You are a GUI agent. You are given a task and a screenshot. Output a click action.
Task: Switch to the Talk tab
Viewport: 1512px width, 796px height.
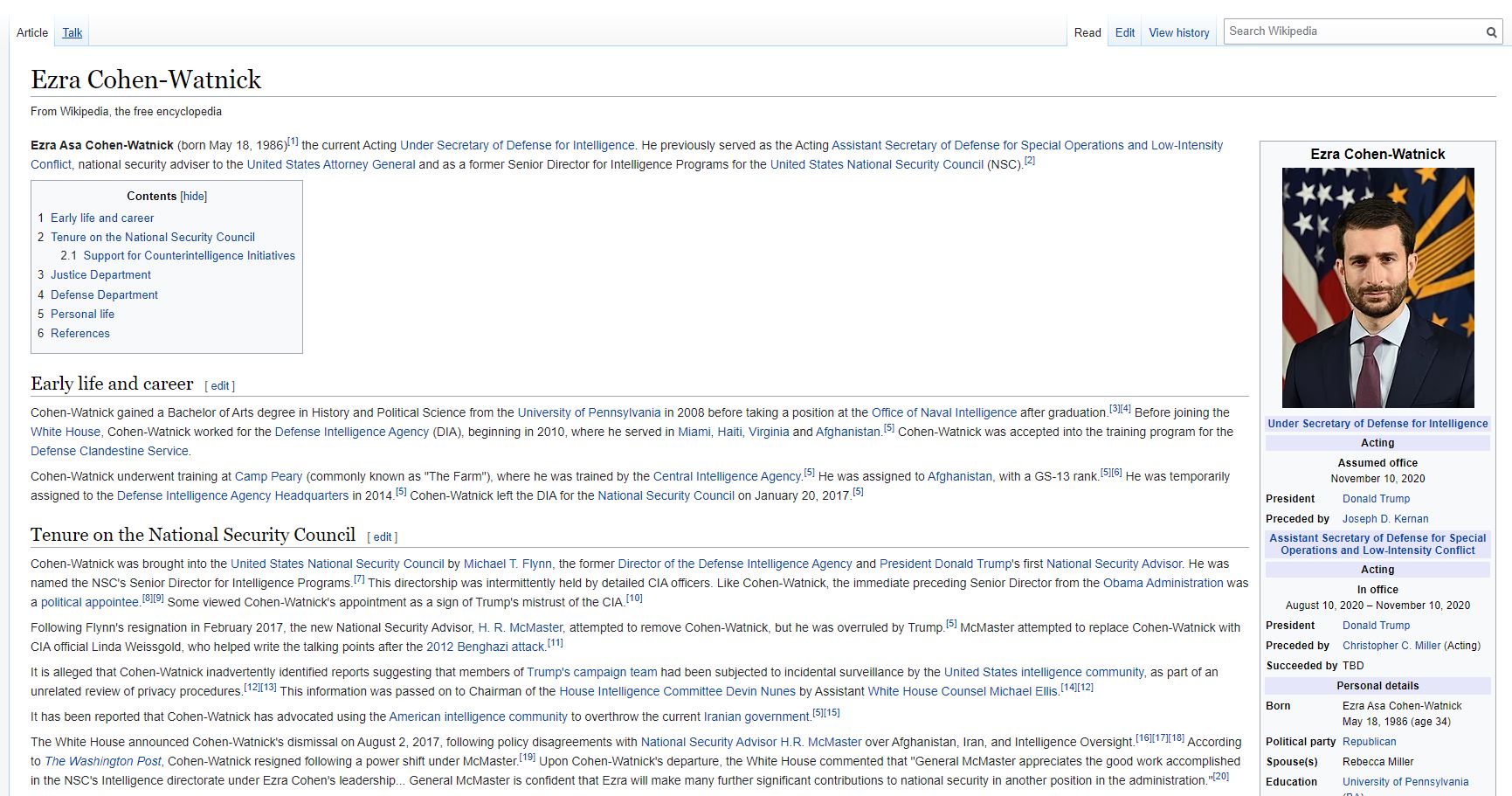[72, 32]
